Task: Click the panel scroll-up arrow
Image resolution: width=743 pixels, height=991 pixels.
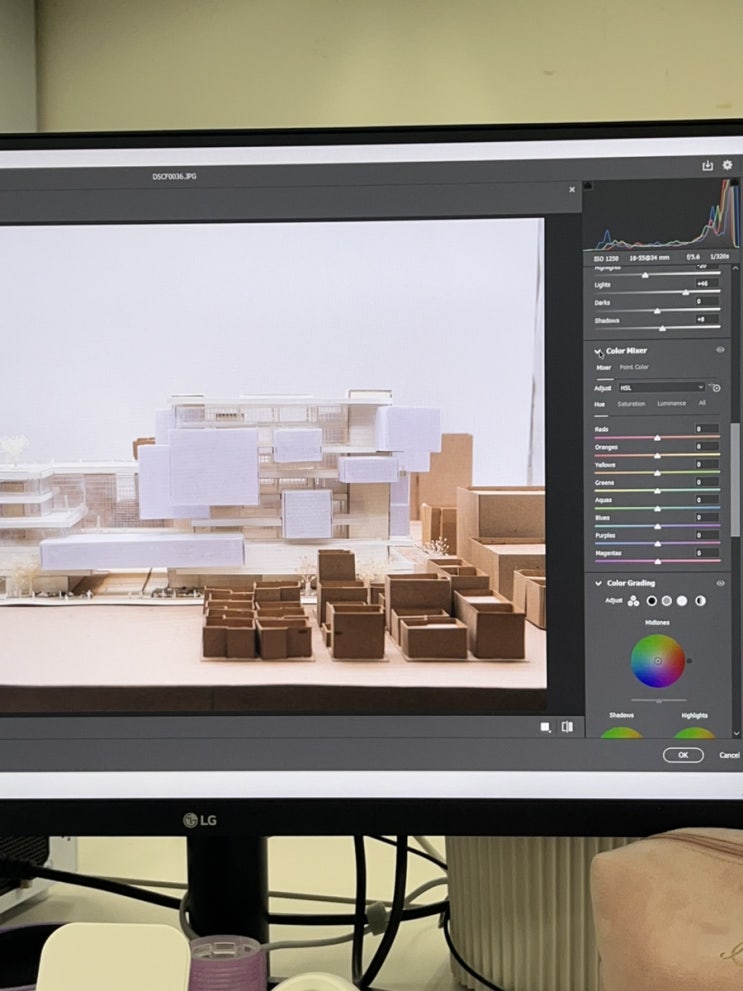Action: click(735, 269)
